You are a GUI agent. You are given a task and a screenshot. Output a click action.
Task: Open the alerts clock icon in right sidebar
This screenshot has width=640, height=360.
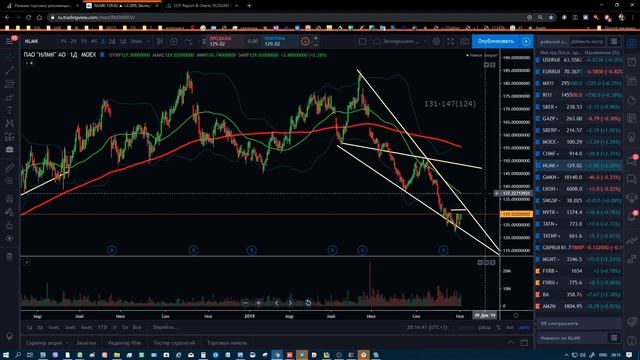pos(631,62)
